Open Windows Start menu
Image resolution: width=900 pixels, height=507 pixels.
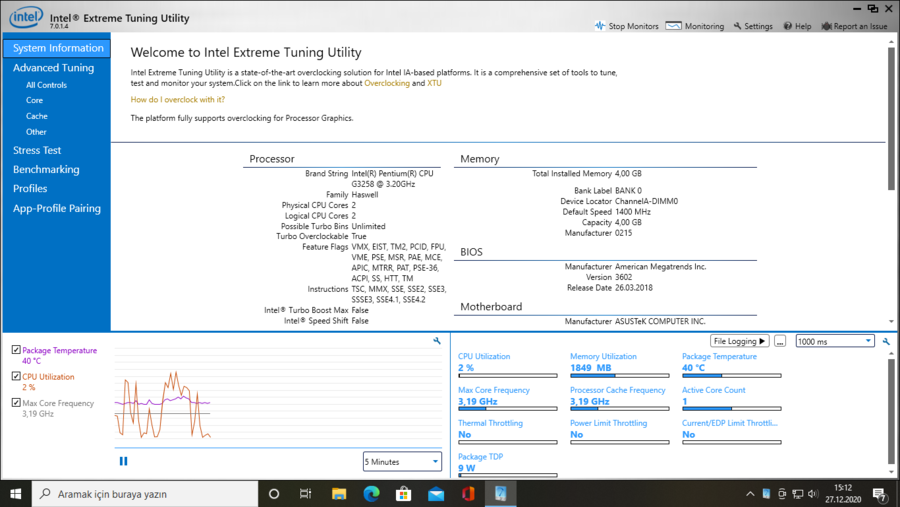point(15,494)
